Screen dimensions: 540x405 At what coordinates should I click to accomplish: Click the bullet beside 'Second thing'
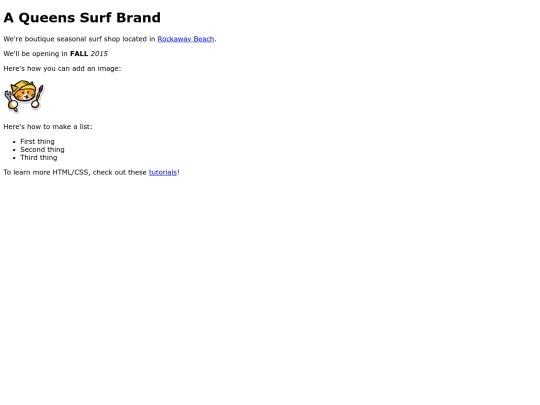[x=14, y=150]
